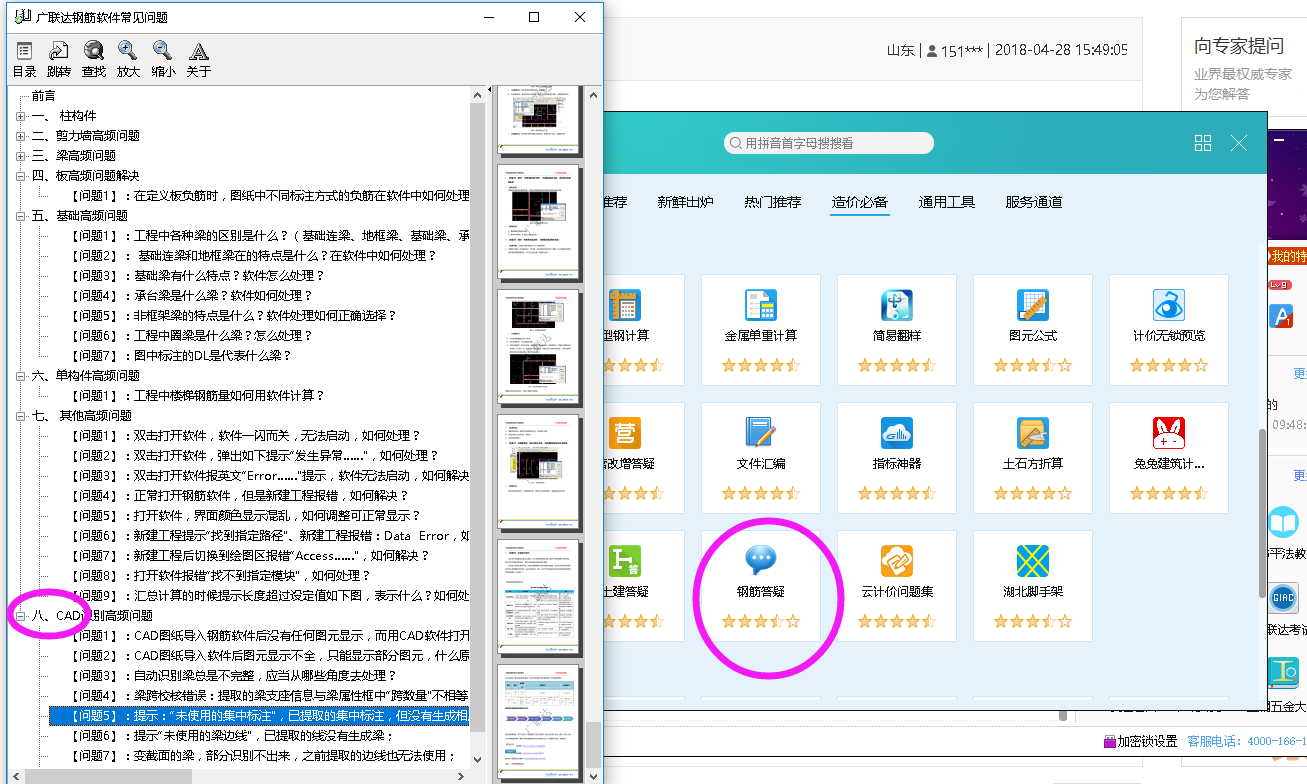Screen dimensions: 1307x784
Task: Open 【问题1】双击打开软件一闪而关 entry
Action: 246,436
